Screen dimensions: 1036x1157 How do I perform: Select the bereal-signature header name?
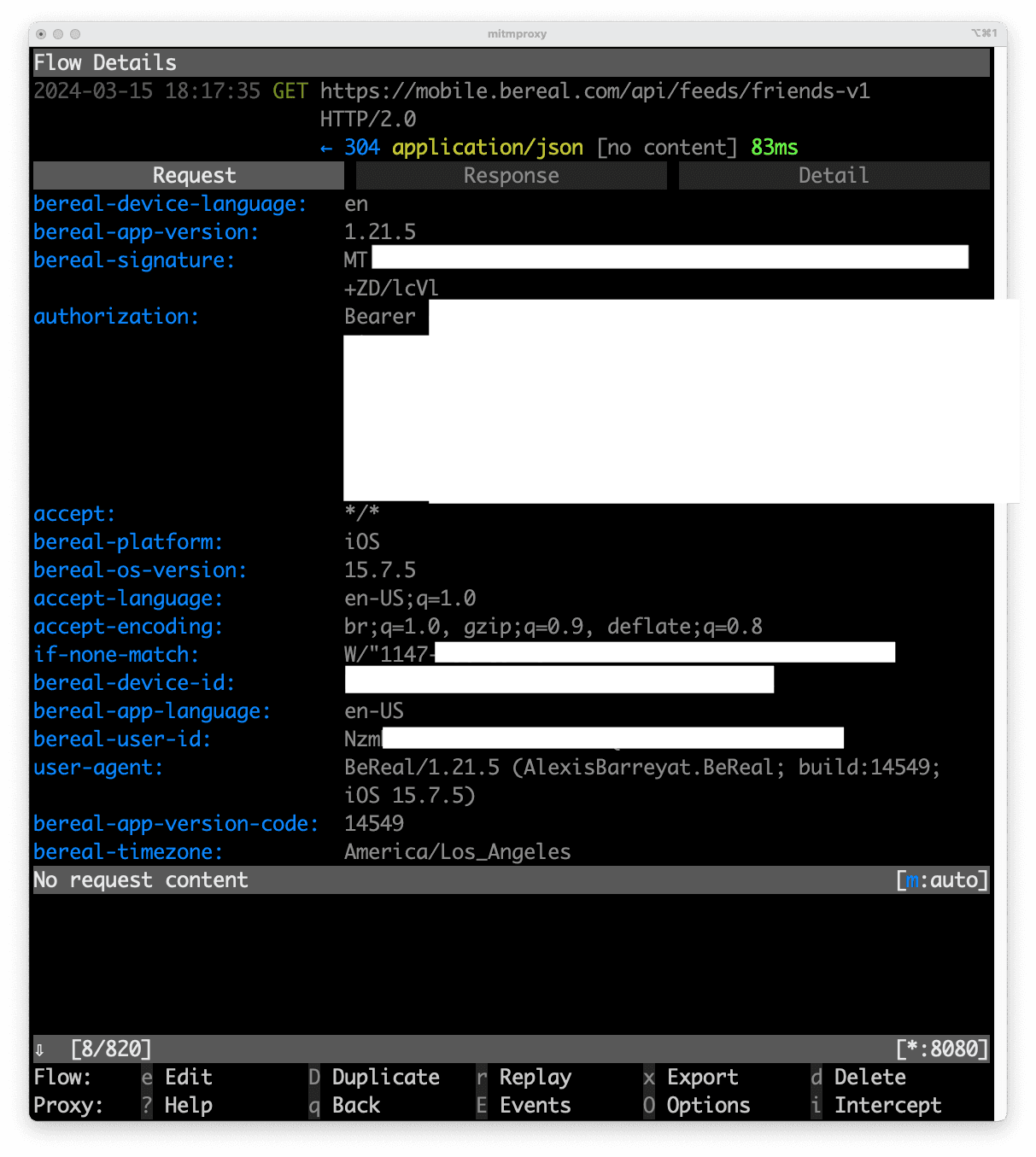click(134, 260)
